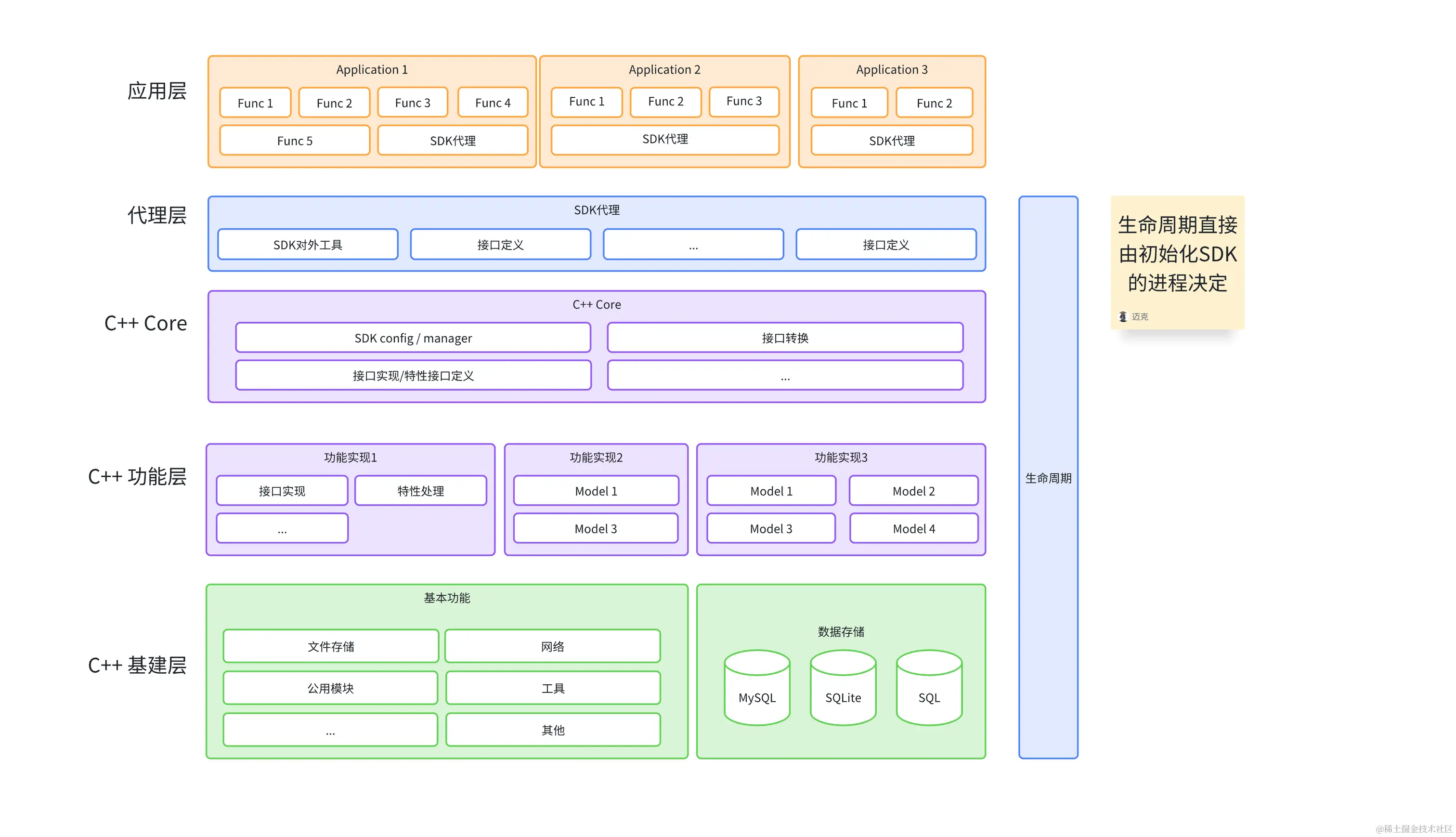Screen dimensions: 1456x837
Task: Select Model 3 in 功能实现2
Action: pyautogui.click(x=596, y=529)
